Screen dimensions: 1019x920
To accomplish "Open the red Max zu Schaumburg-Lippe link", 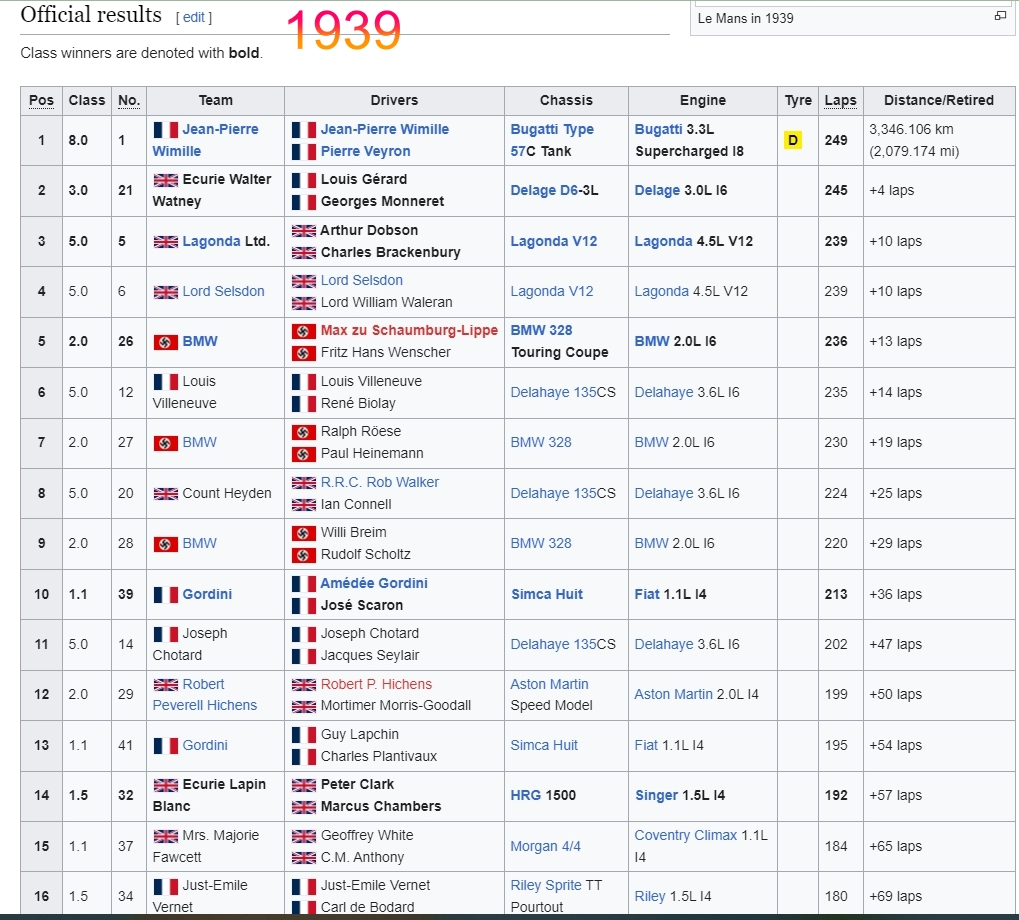I will (x=409, y=331).
